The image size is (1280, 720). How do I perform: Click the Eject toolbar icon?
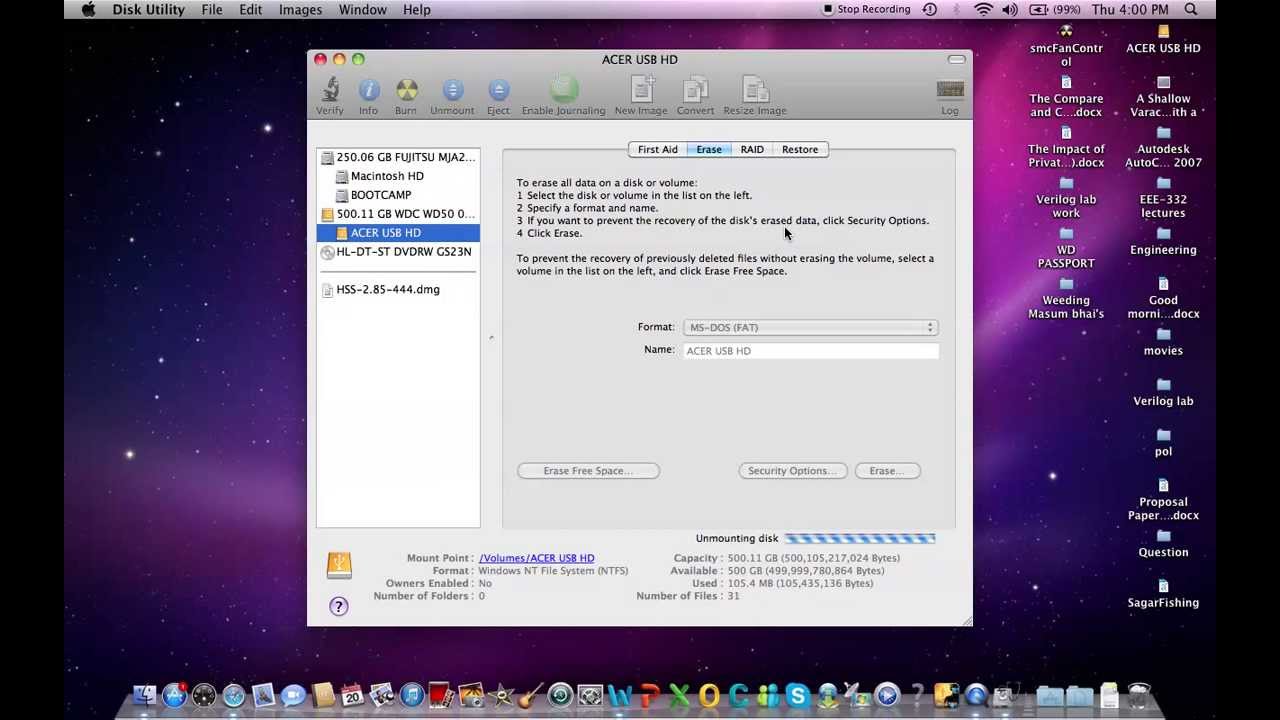[x=498, y=97]
